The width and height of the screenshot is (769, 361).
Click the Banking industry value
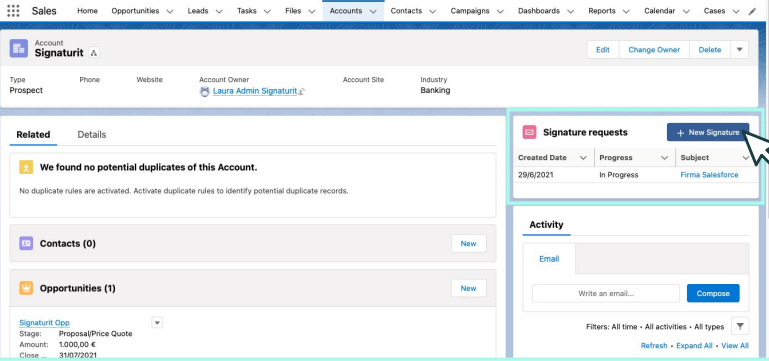click(435, 90)
